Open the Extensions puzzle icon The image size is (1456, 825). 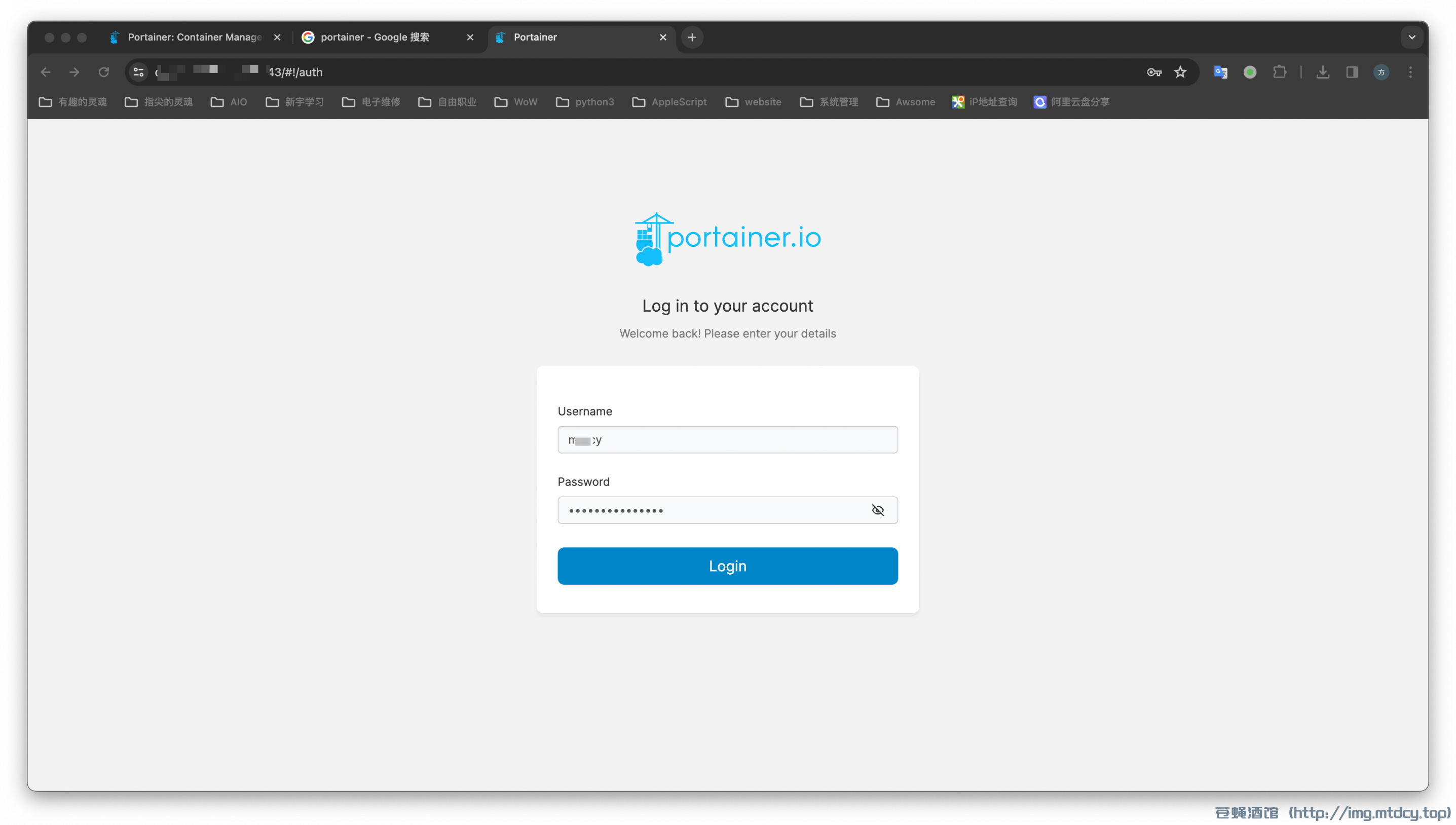tap(1279, 72)
